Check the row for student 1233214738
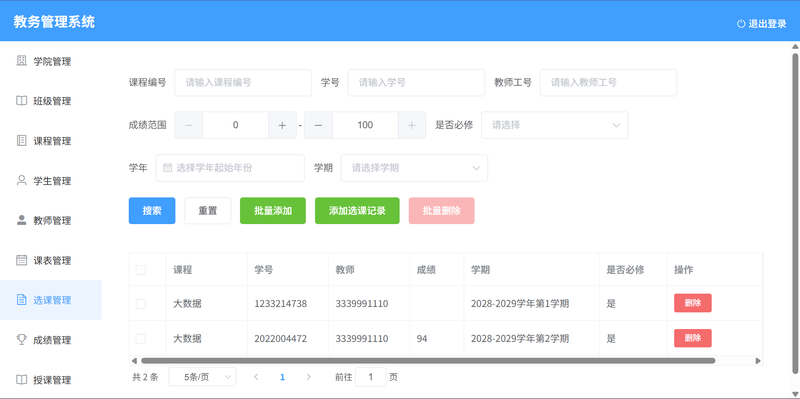The image size is (800, 399). tap(141, 304)
